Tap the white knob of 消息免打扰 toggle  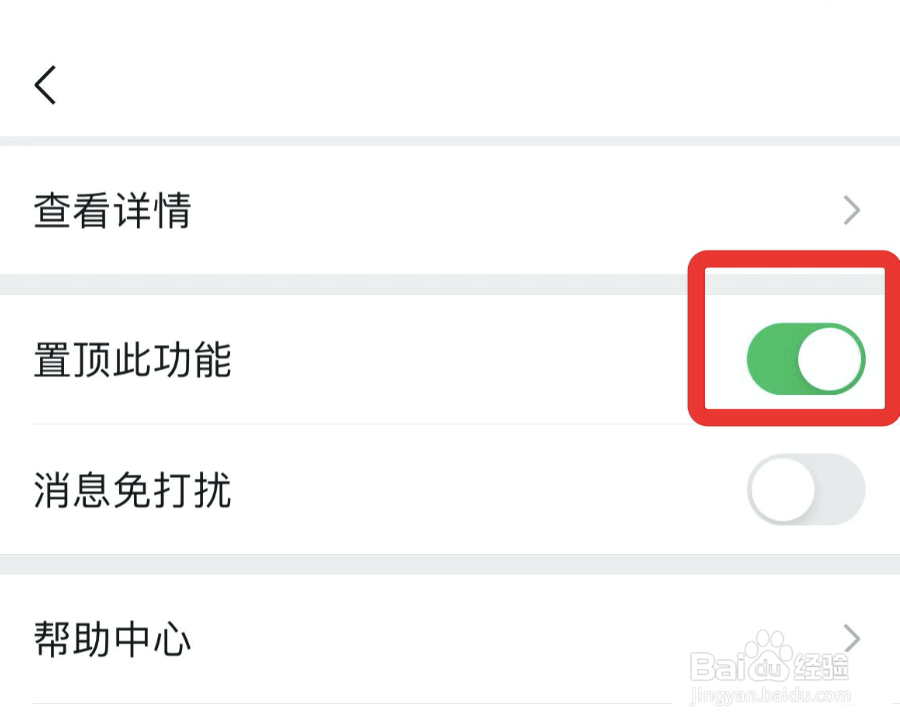tap(782, 490)
